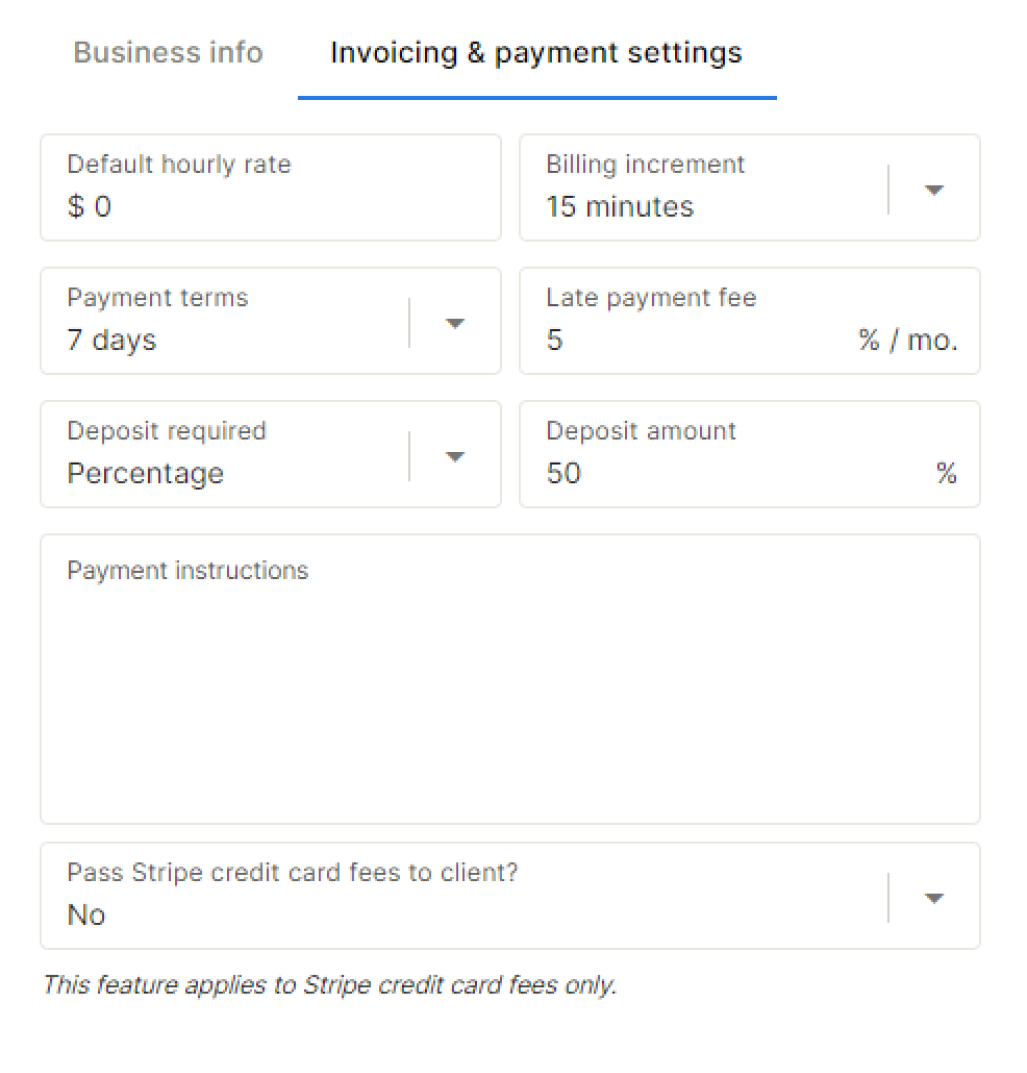The image size is (1027, 1073).
Task: Click the Deposit amount field
Action: click(x=750, y=454)
